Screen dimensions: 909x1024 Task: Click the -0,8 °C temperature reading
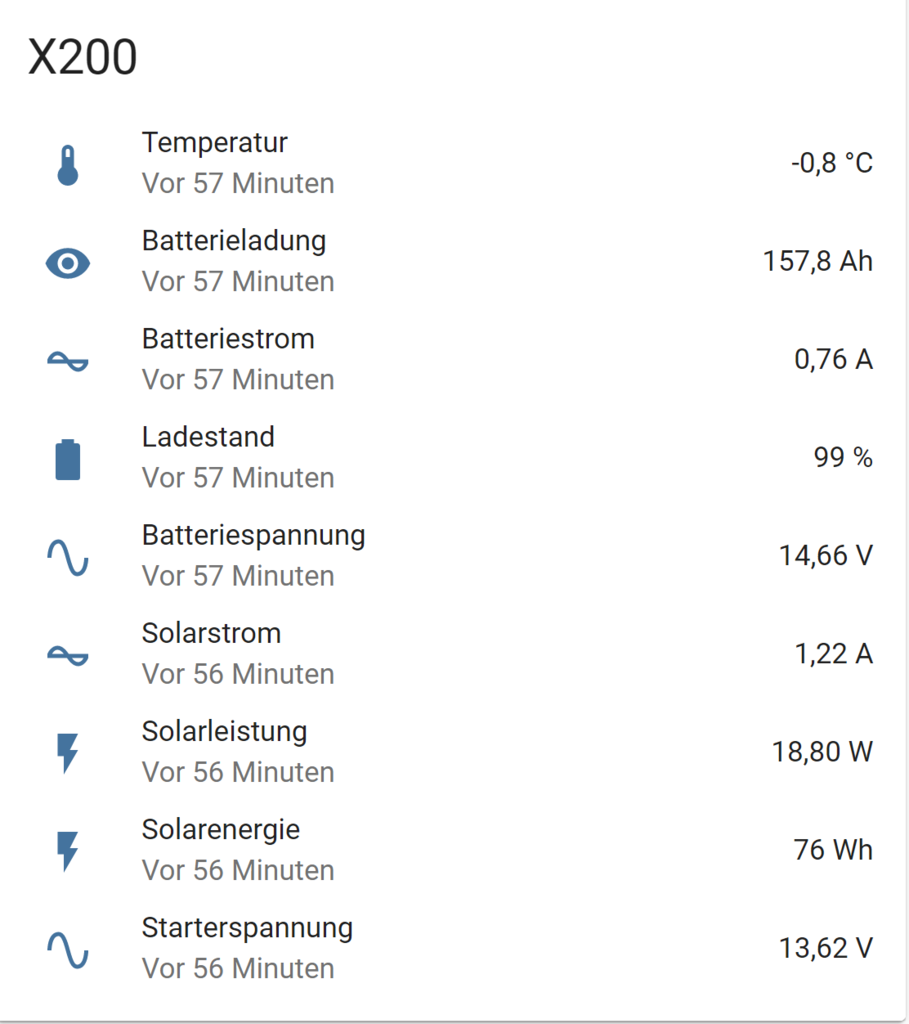(832, 163)
